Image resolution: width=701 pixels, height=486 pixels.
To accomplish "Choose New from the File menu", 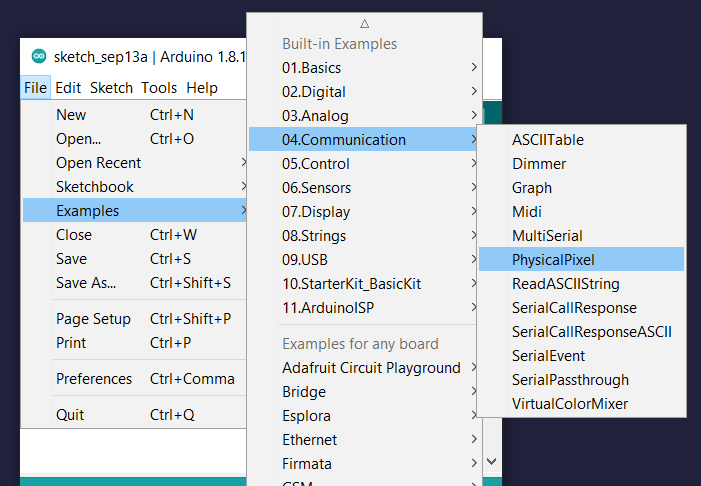I will [135, 115].
